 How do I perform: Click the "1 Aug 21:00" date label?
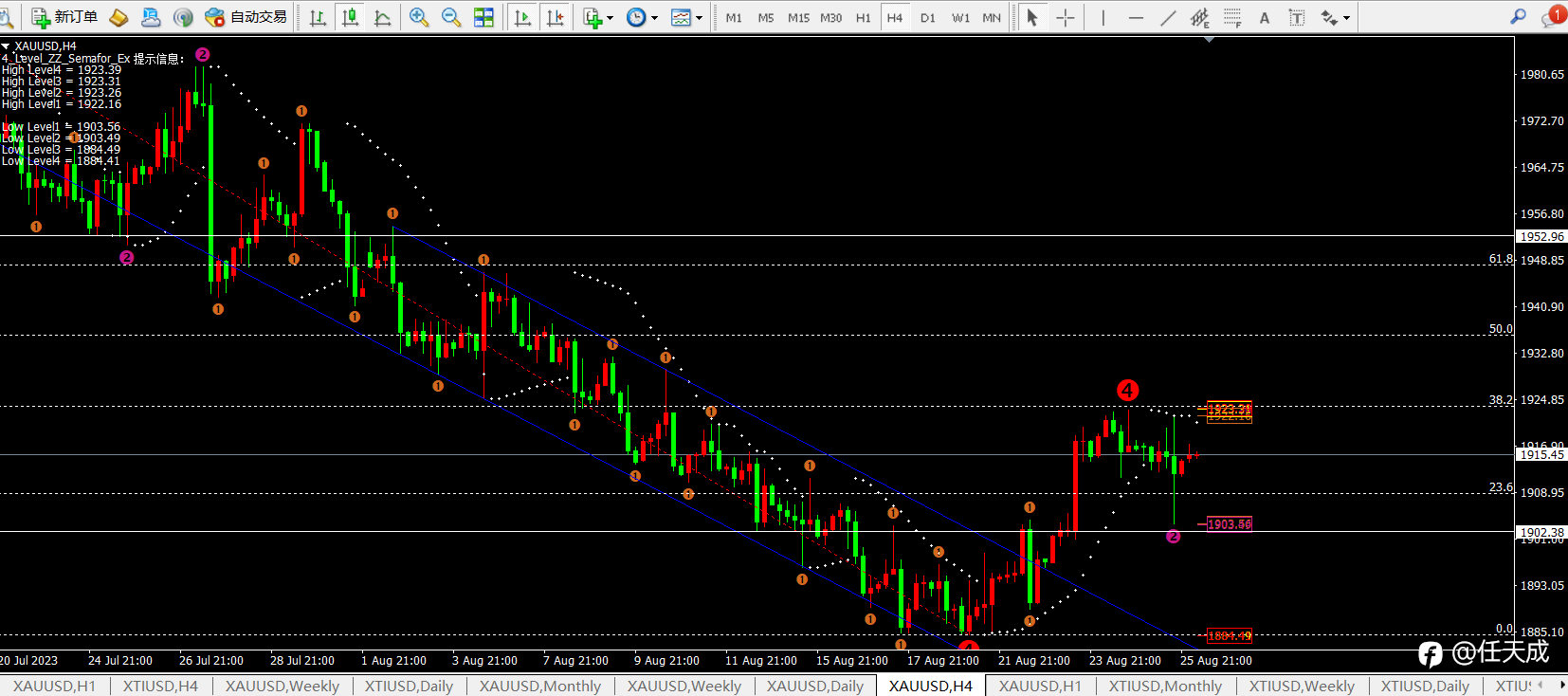tap(393, 661)
